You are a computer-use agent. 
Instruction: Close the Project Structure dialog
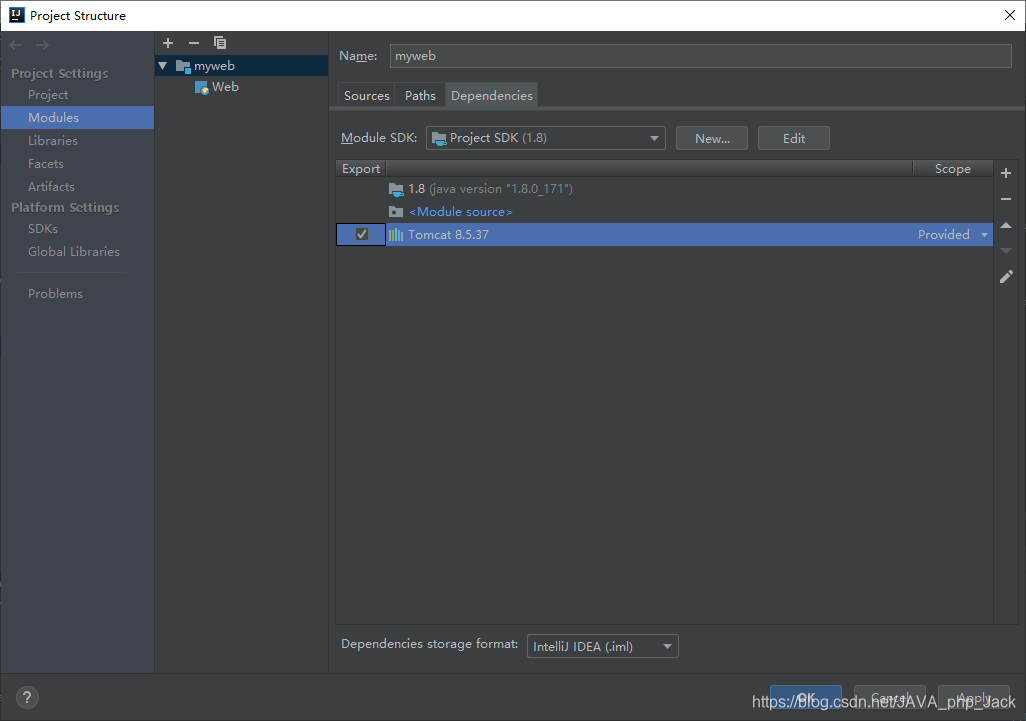pyautogui.click(x=1010, y=15)
